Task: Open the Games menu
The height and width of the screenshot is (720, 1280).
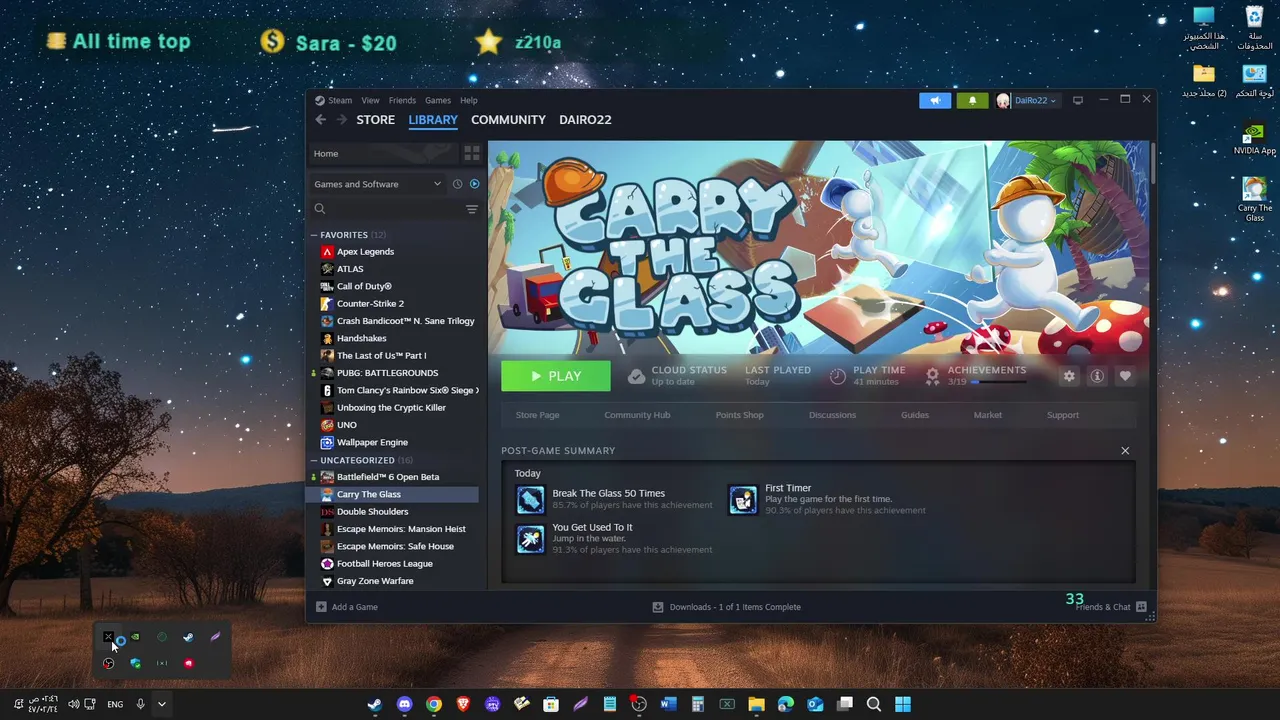Action: 438,100
